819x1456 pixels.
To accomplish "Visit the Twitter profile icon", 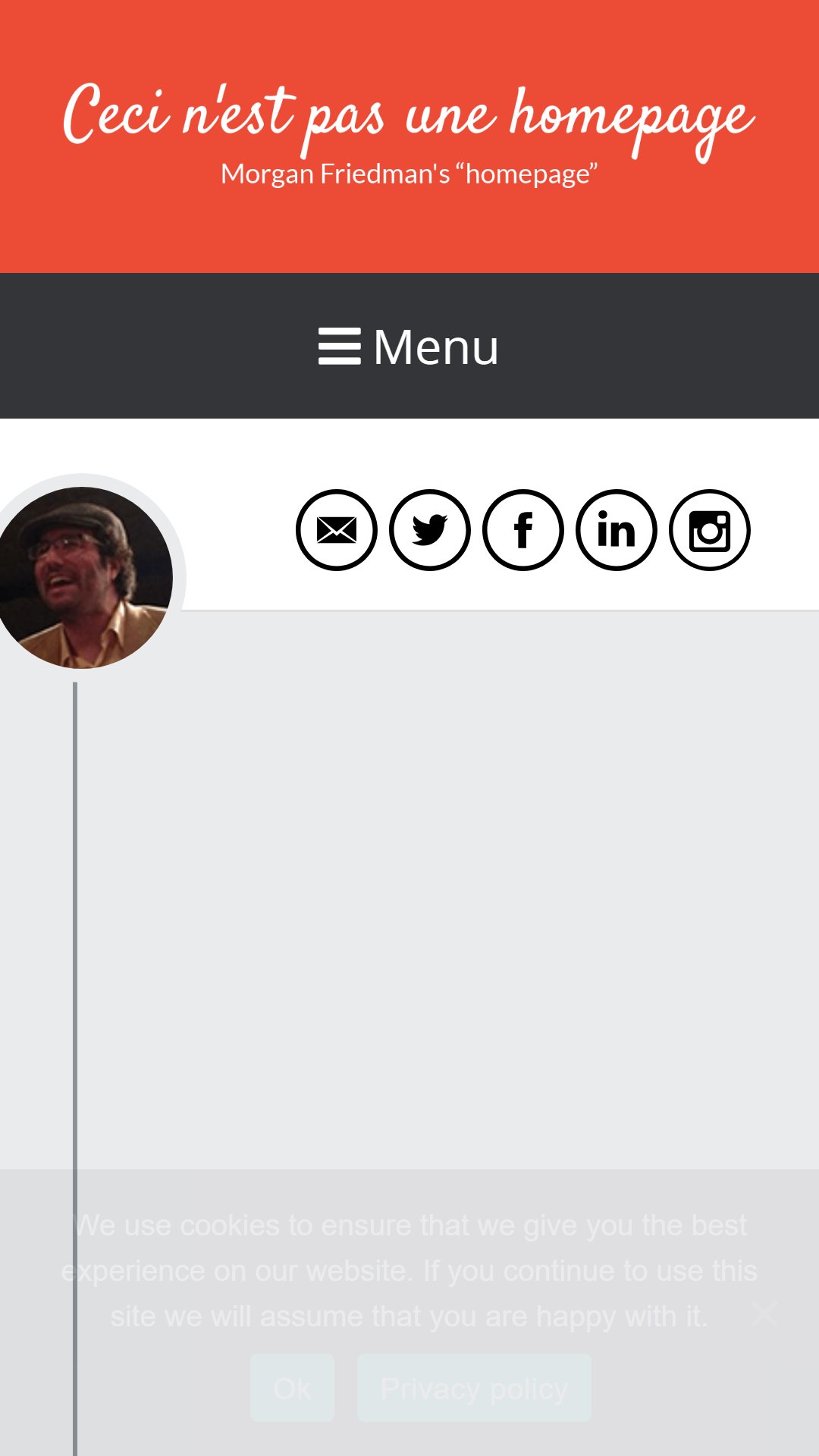I will [x=430, y=530].
